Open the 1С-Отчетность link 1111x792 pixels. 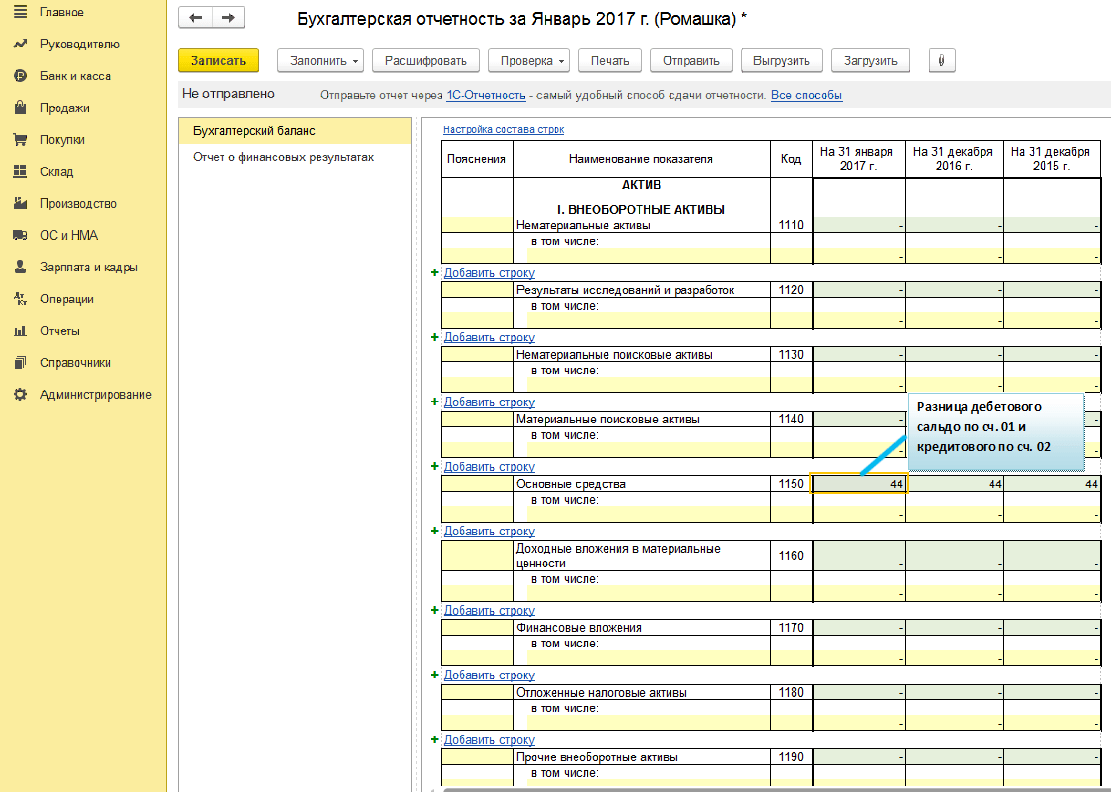point(485,96)
